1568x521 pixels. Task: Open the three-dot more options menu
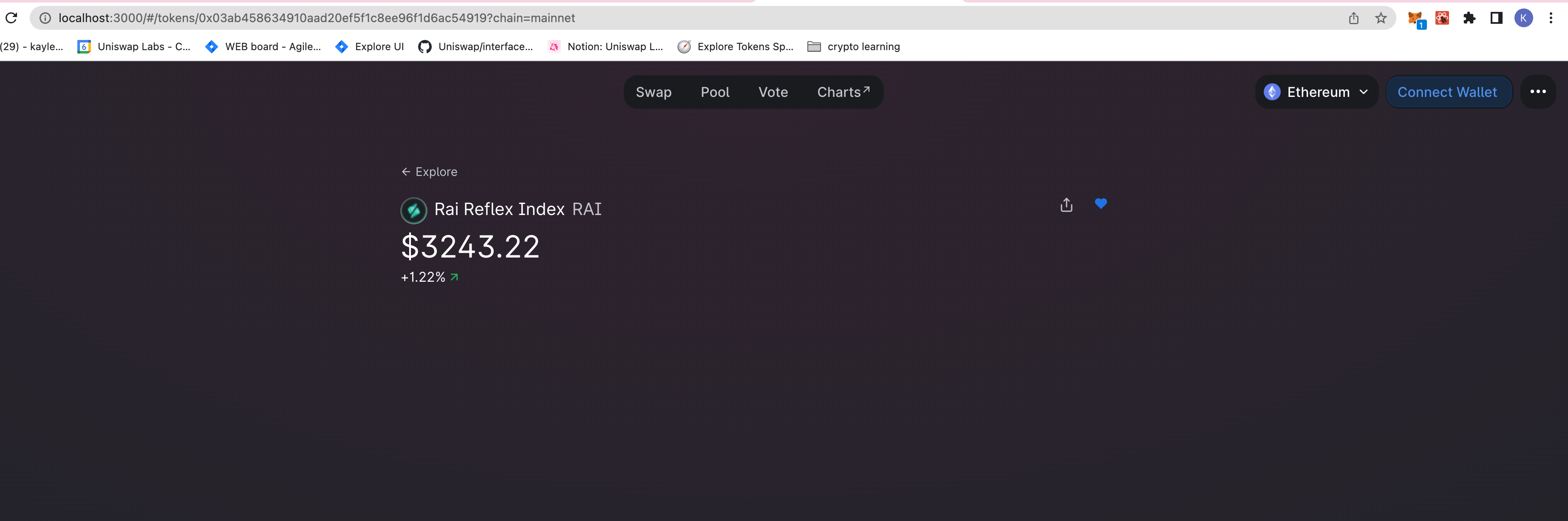(1537, 92)
